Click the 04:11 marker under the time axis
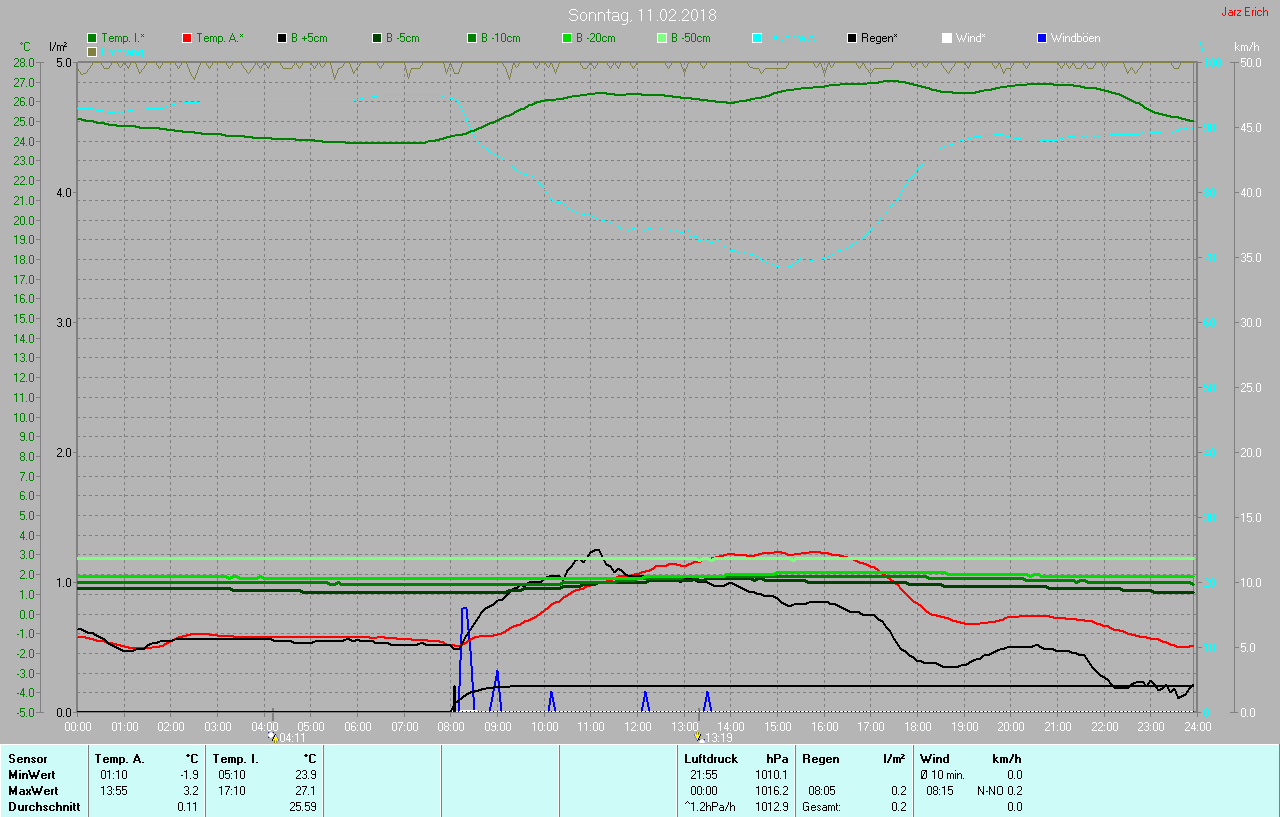Viewport: 1280px width, 817px height. pyautogui.click(x=287, y=738)
